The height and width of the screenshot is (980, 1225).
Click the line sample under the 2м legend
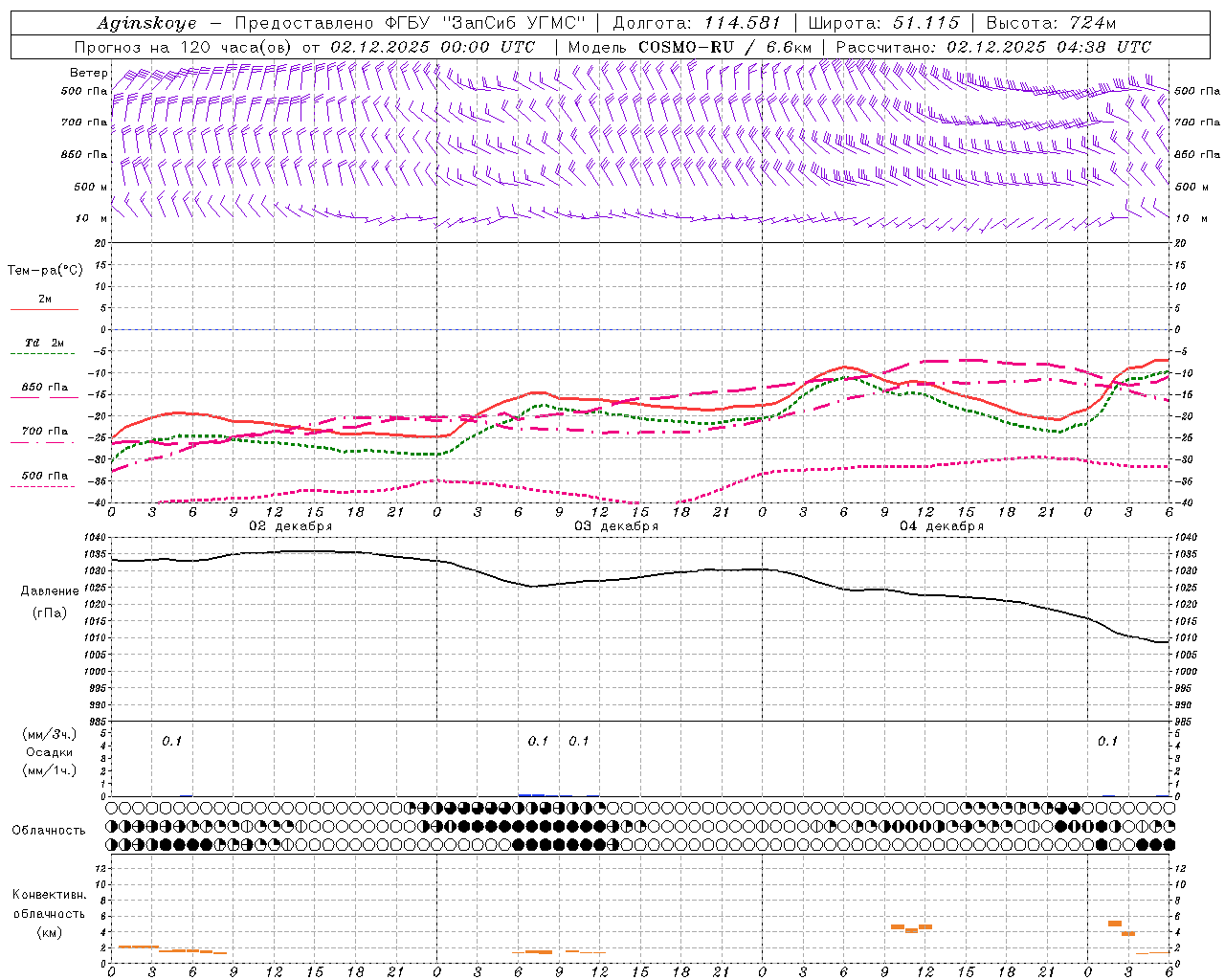tap(44, 310)
